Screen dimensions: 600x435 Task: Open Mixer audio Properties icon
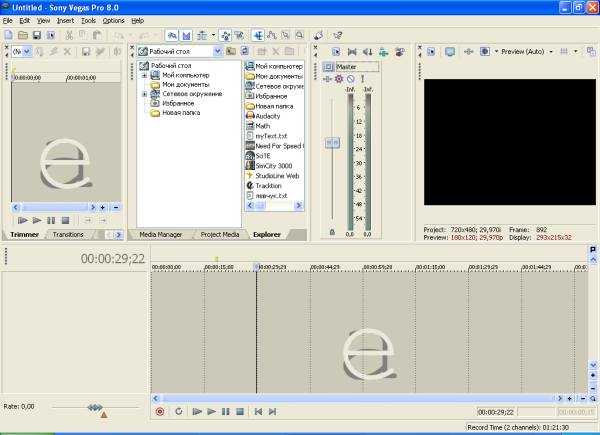(336, 52)
